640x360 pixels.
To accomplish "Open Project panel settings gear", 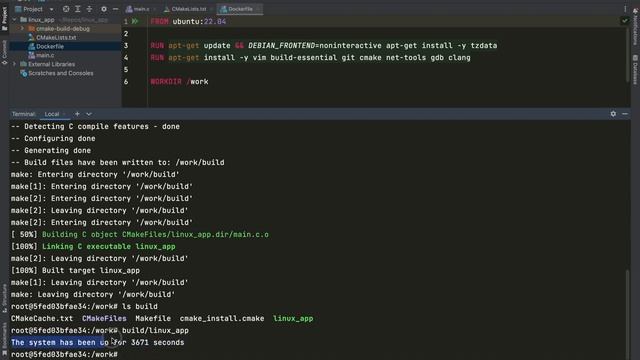I will [104, 9].
